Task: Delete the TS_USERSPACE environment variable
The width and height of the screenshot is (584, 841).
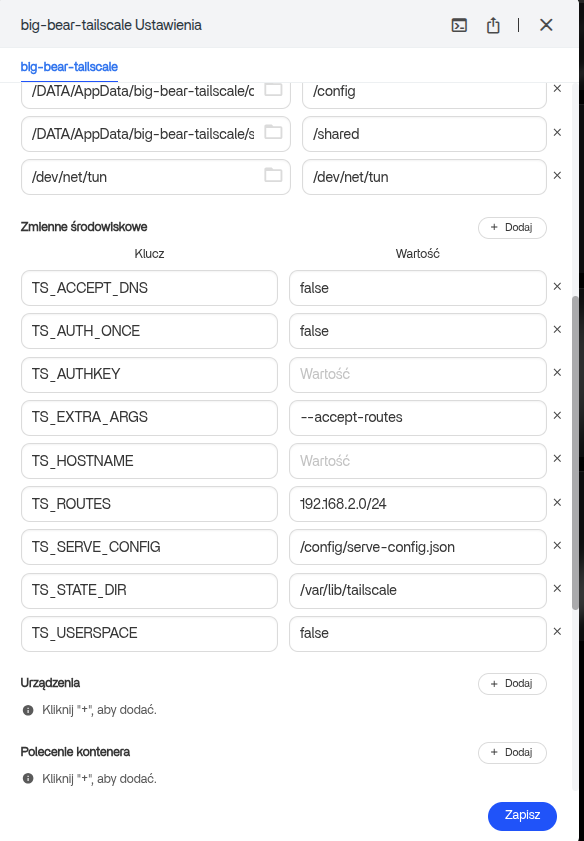Action: pos(557,631)
